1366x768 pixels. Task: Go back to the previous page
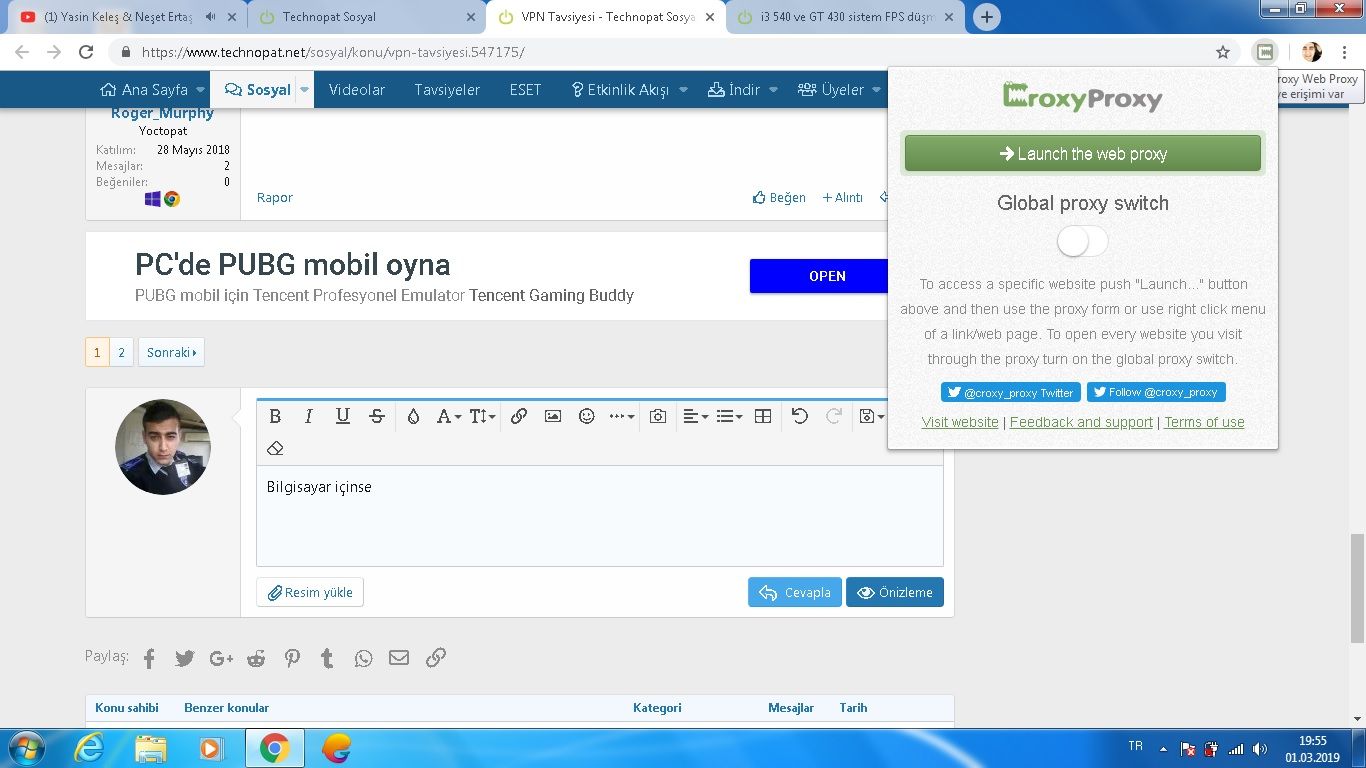point(22,52)
